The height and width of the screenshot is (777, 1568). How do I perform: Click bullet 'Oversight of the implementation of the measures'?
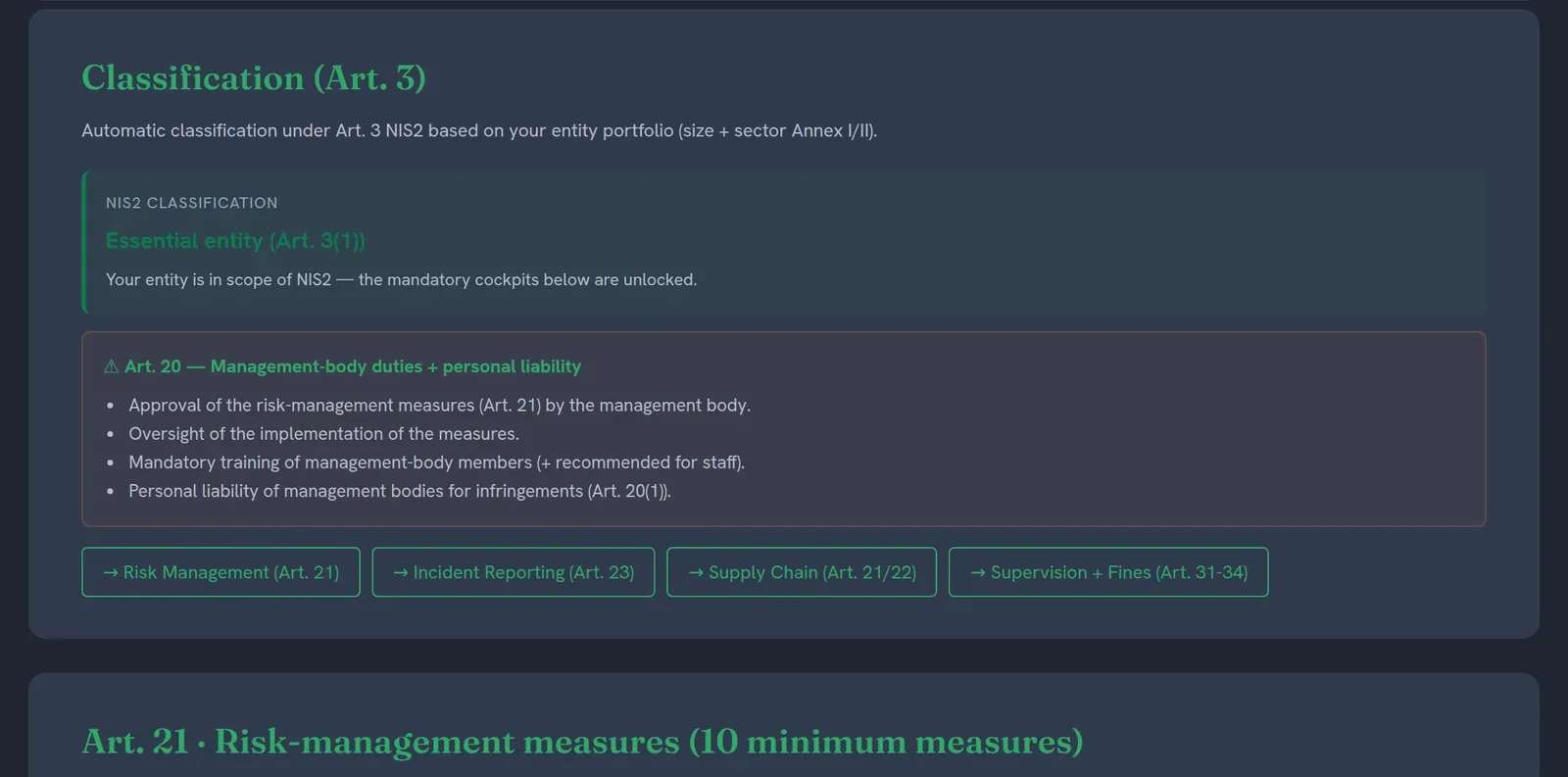pos(324,434)
